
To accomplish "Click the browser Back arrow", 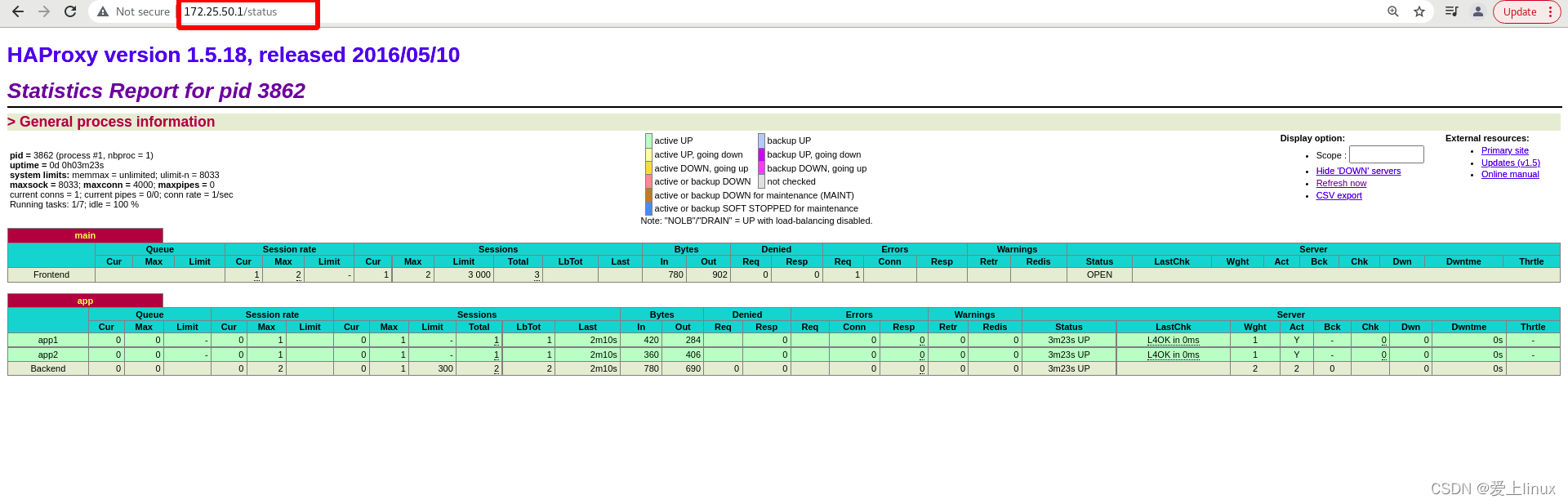I will [18, 11].
